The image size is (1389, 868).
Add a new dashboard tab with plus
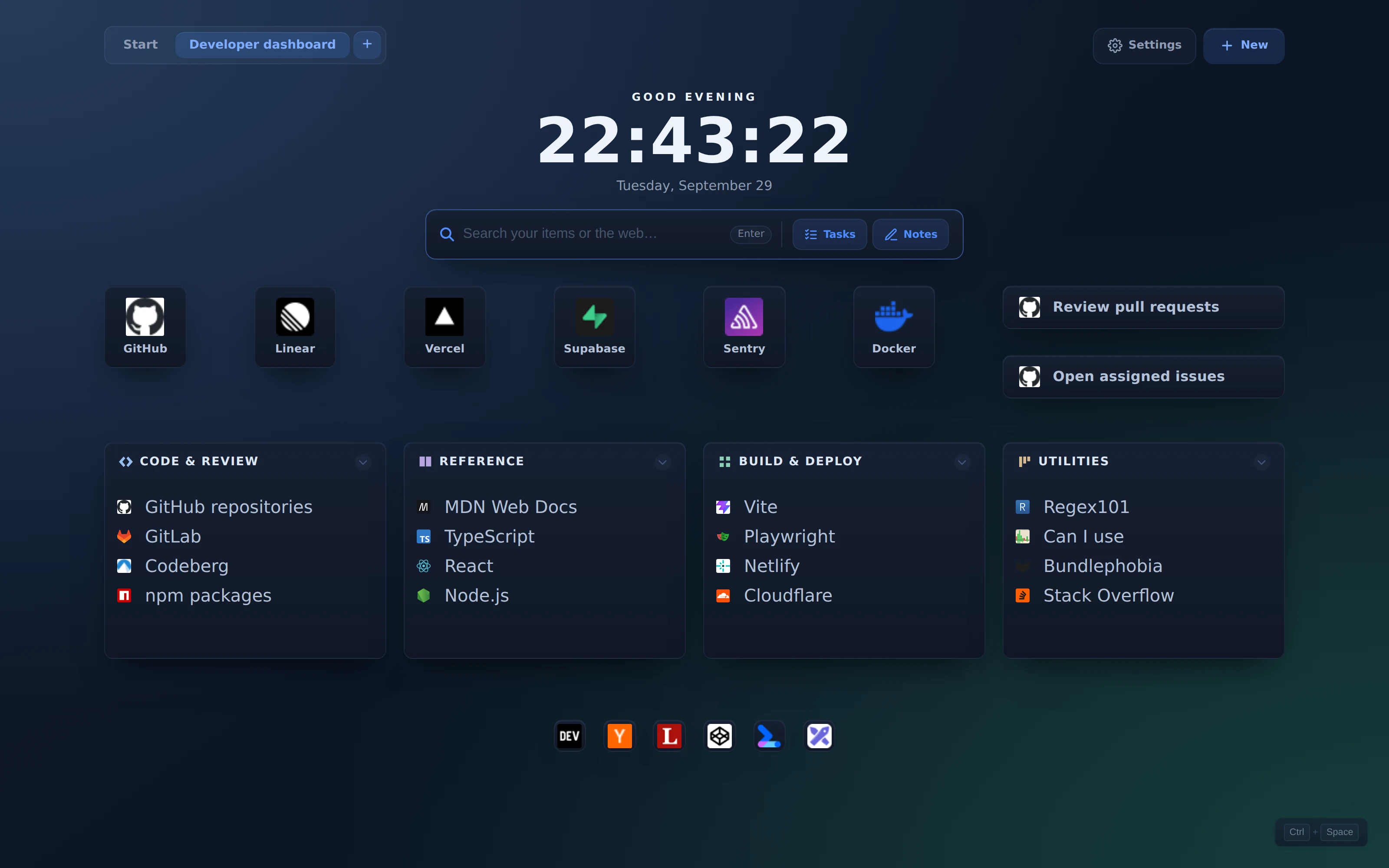pyautogui.click(x=367, y=45)
